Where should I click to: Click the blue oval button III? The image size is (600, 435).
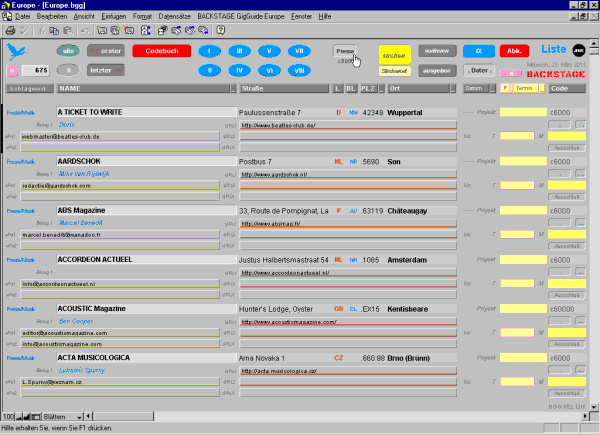(240, 51)
